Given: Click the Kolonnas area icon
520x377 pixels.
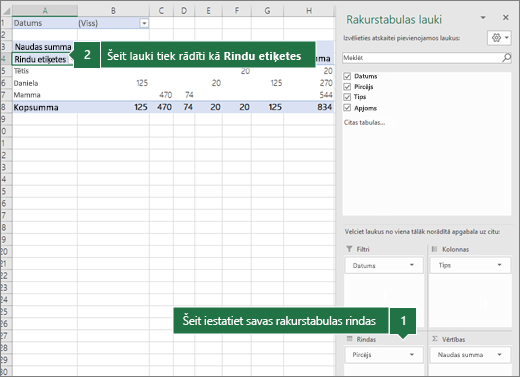Looking at the screenshot, I should coord(434,249).
